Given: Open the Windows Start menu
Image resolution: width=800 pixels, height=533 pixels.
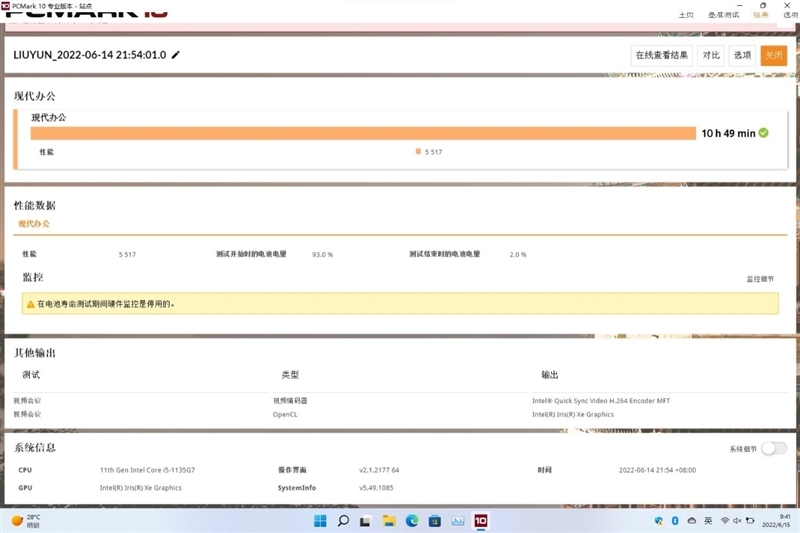Looking at the screenshot, I should (320, 521).
